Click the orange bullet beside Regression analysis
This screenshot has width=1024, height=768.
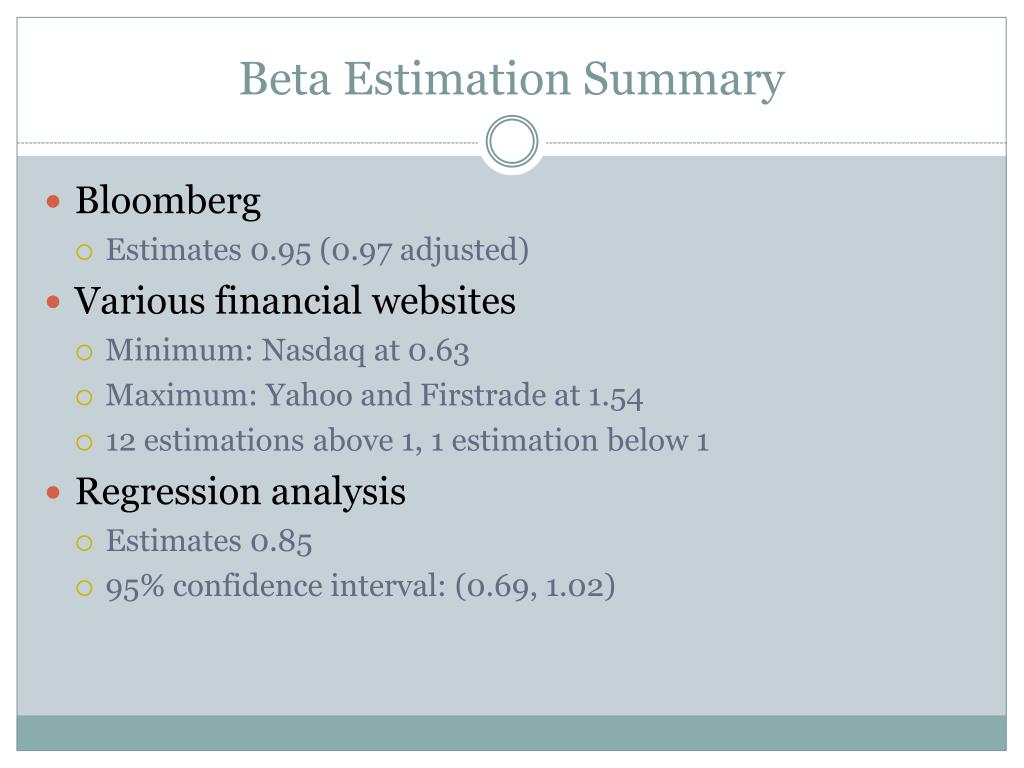point(54,492)
